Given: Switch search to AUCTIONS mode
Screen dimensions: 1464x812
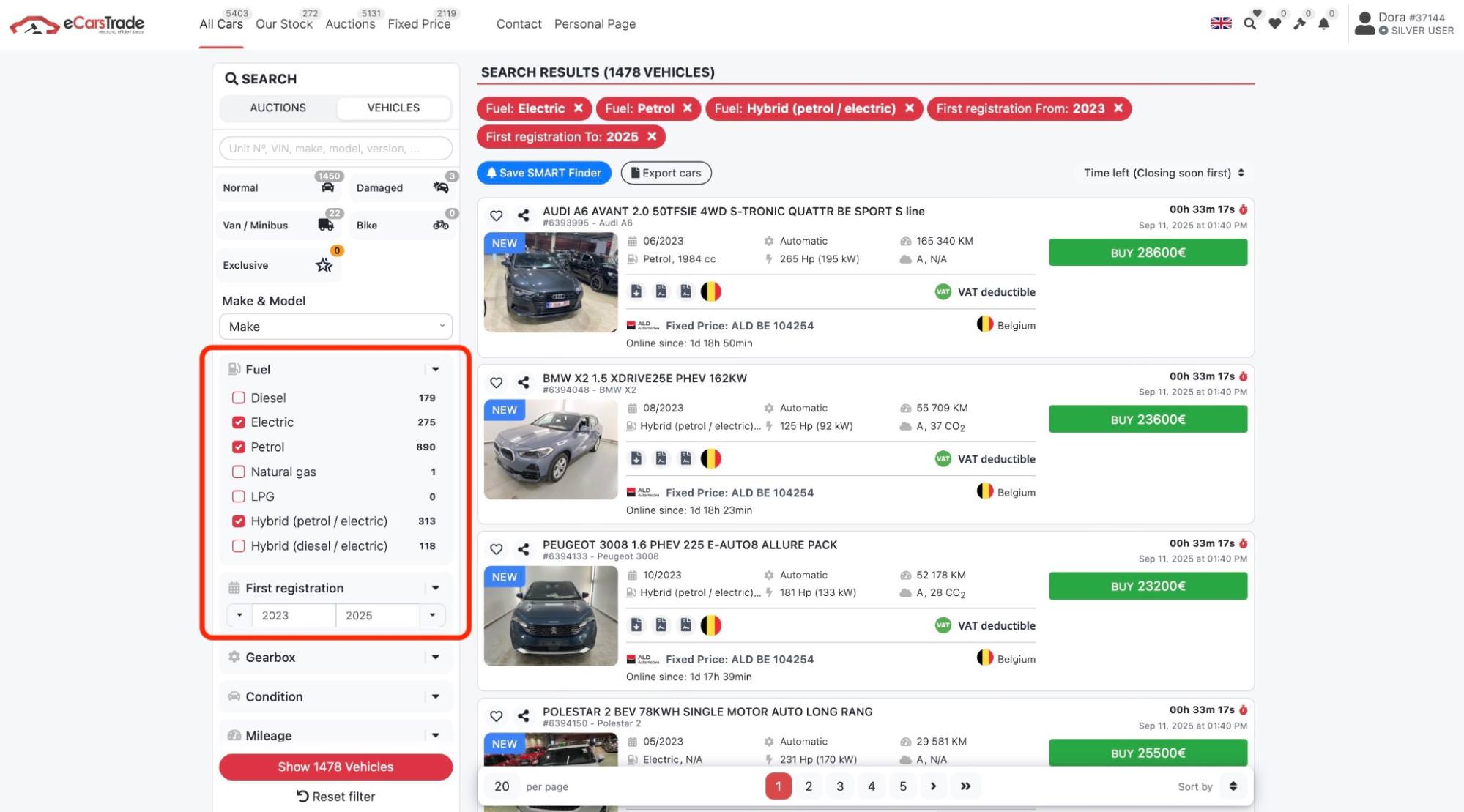Looking at the screenshot, I should coord(278,108).
